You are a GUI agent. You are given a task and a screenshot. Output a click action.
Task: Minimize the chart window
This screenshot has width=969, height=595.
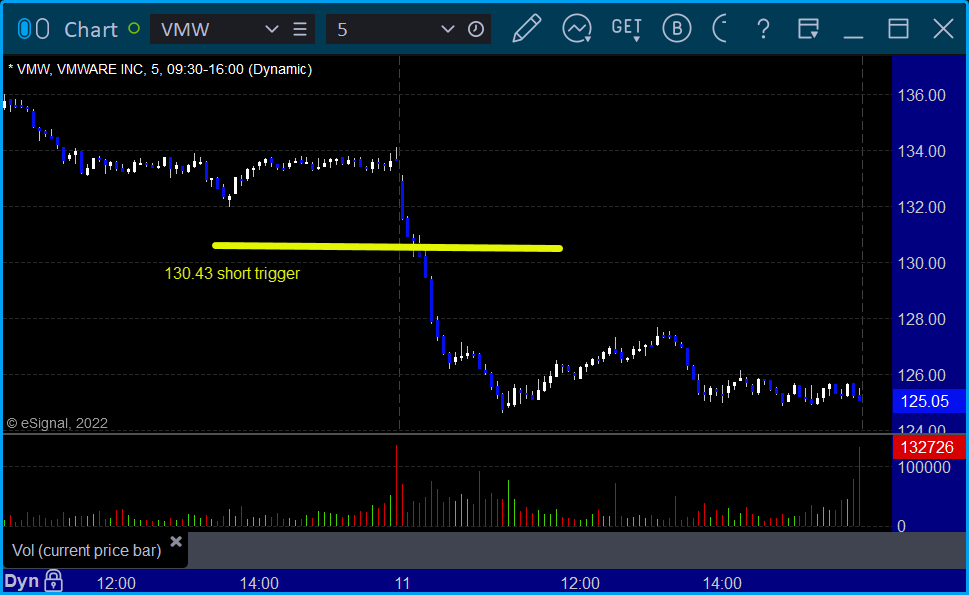coord(853,37)
